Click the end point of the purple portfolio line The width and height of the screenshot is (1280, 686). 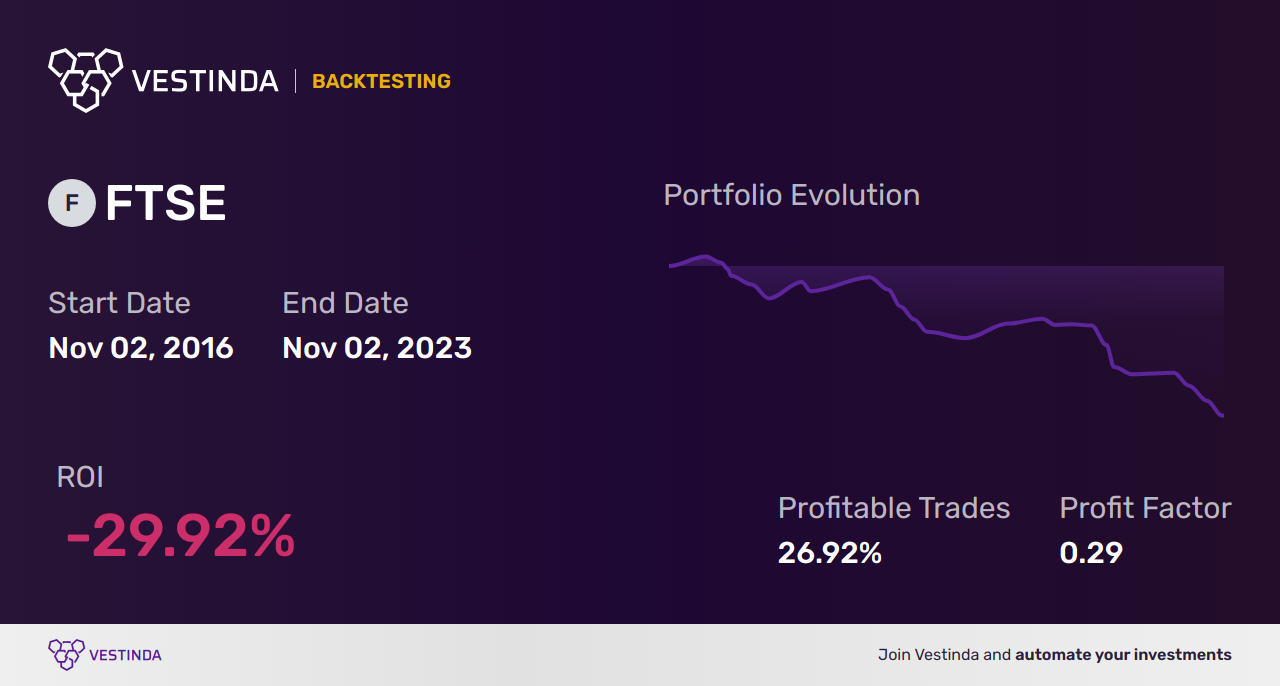(x=1221, y=415)
